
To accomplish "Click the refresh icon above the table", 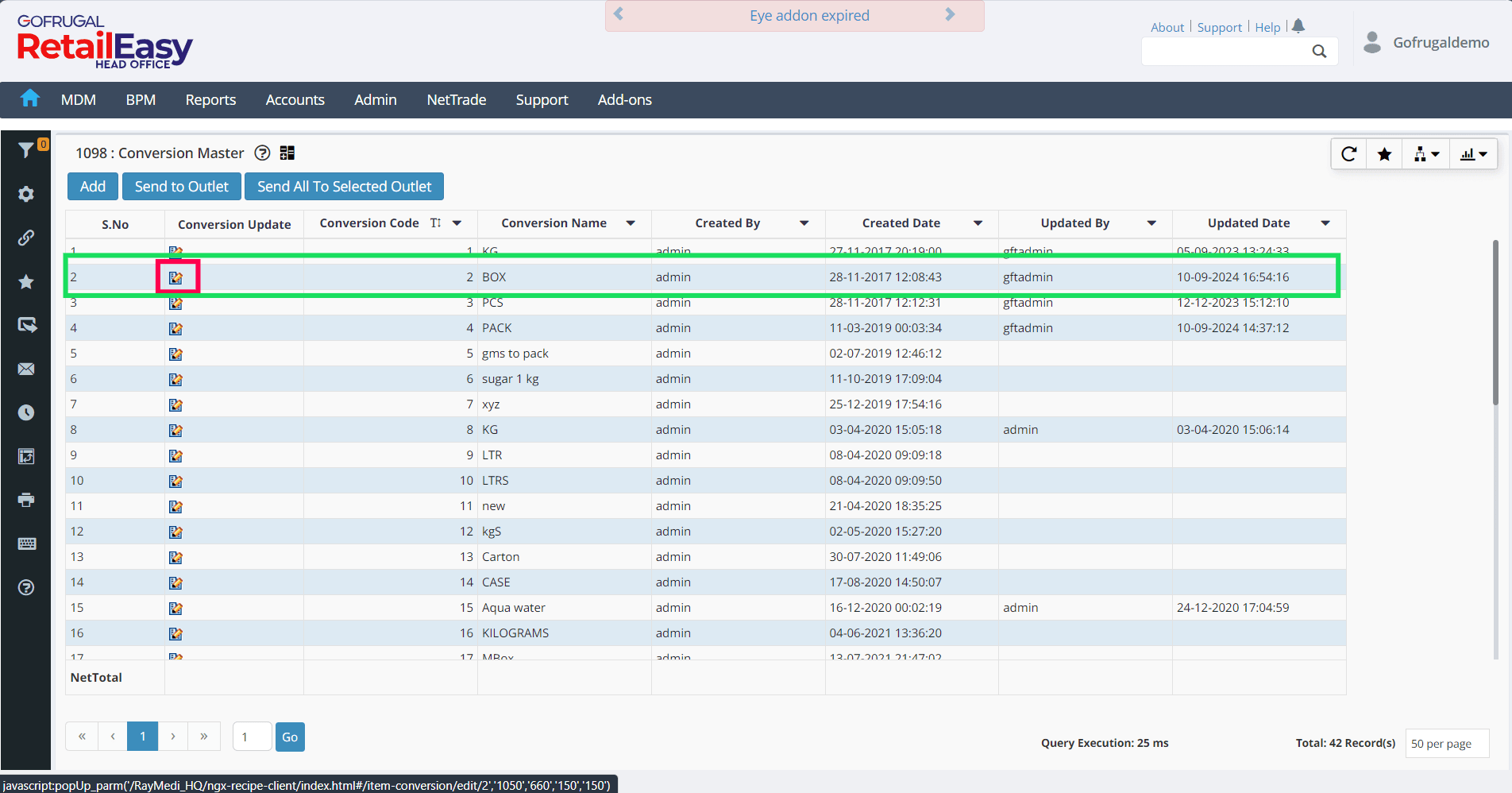I will click(1348, 154).
